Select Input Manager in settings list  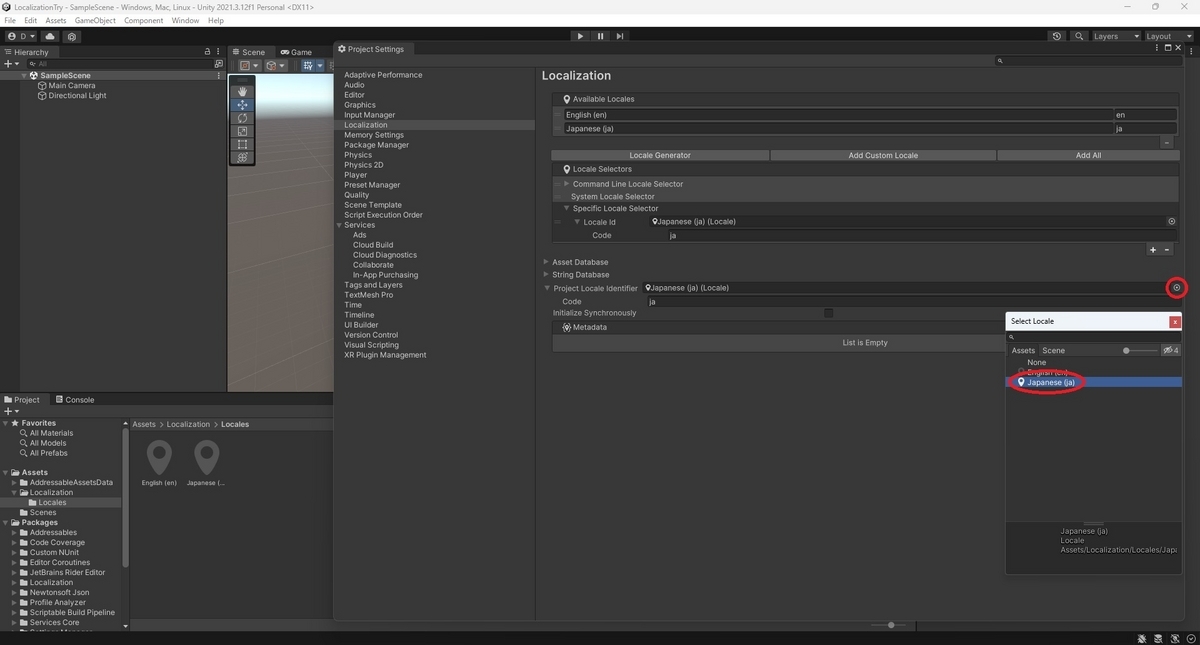click(370, 115)
